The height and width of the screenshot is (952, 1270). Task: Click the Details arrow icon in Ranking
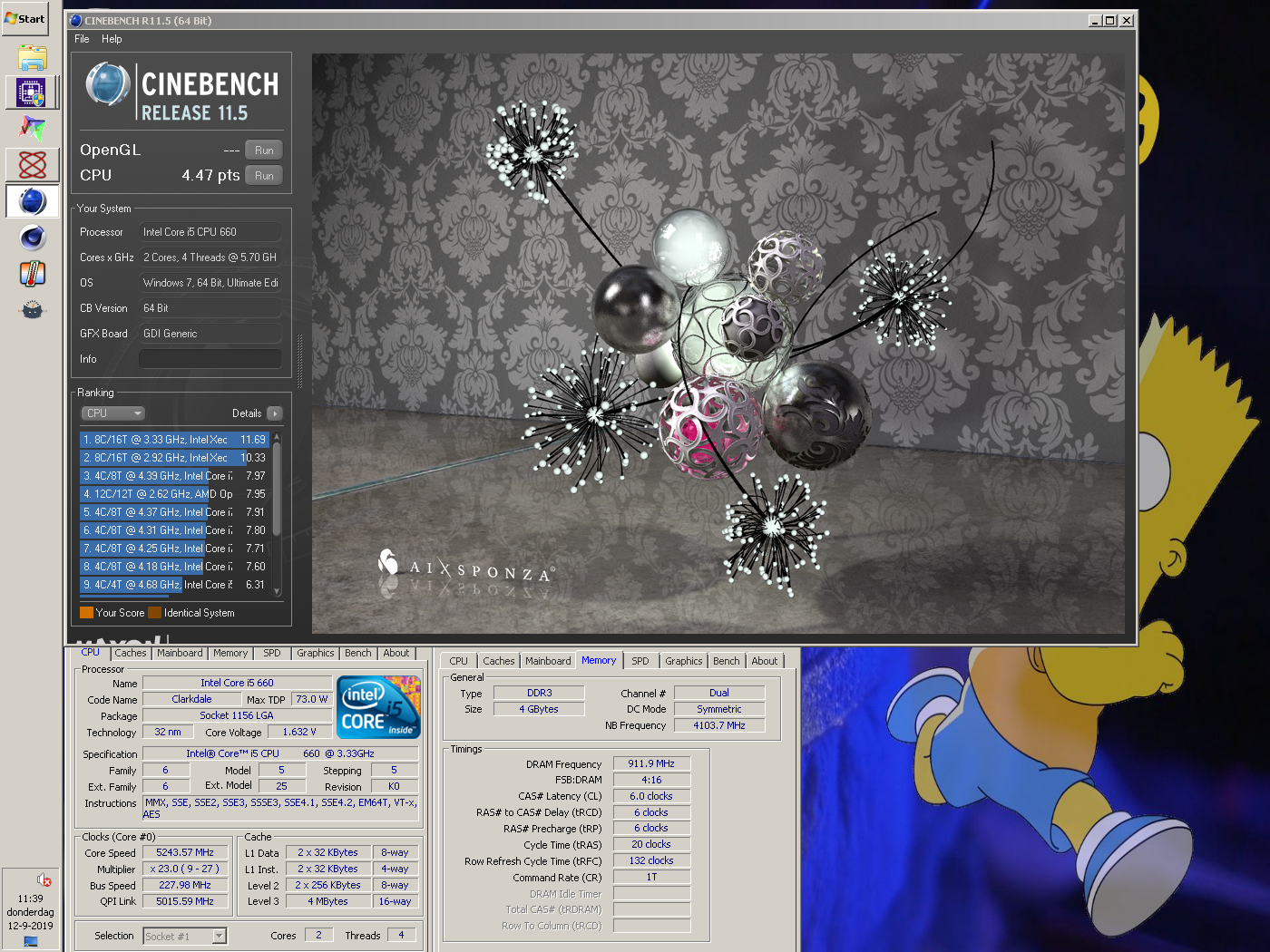coord(275,413)
